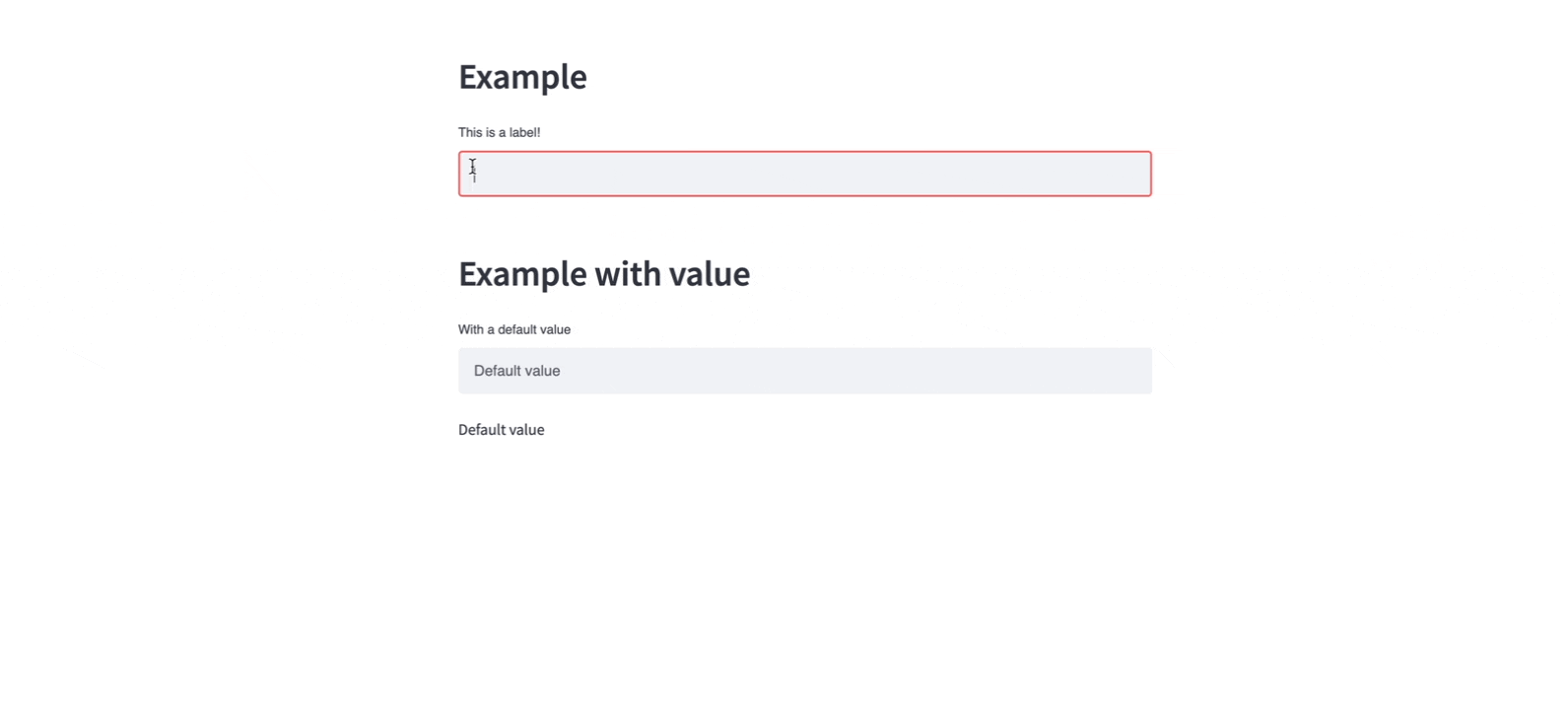Click the 'Default value' output text below the input
The height and width of the screenshot is (709, 1568).
point(501,430)
